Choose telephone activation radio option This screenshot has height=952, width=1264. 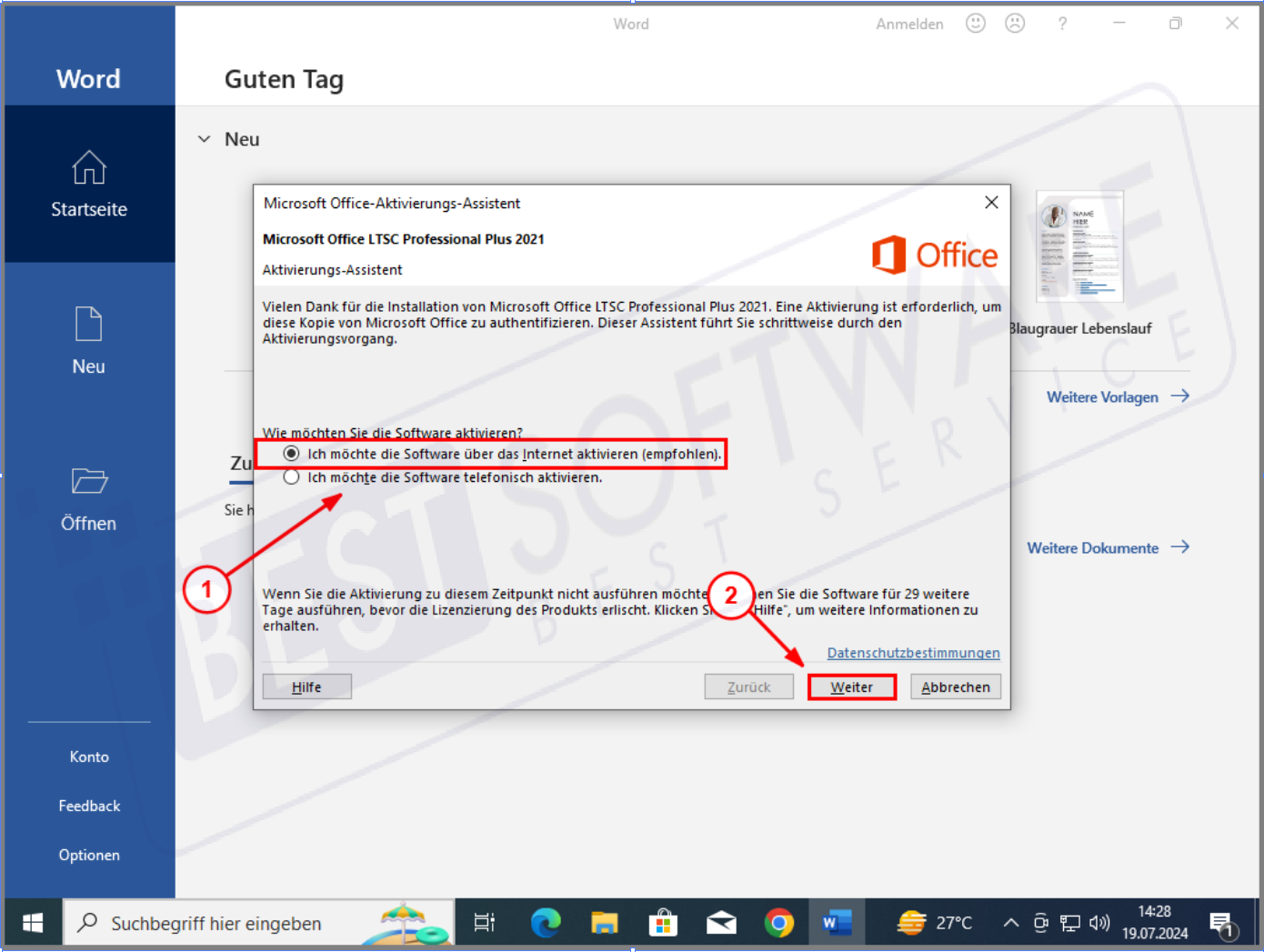(x=291, y=477)
